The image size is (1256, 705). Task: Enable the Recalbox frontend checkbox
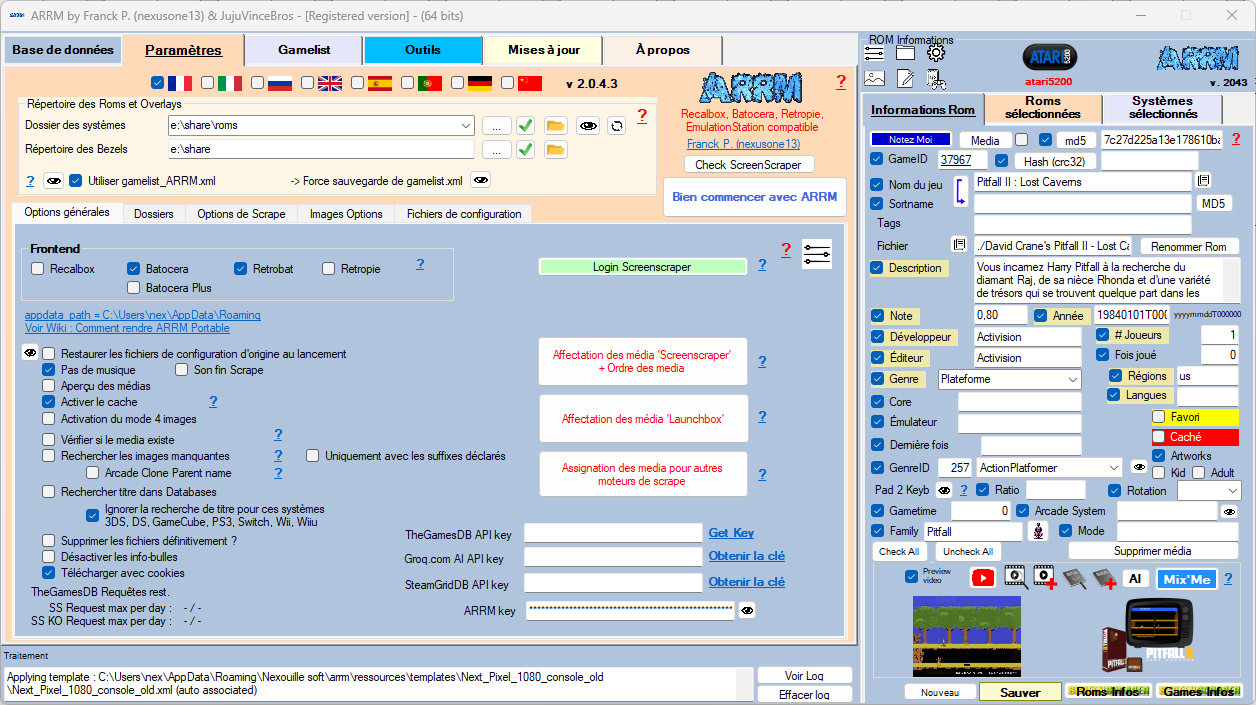point(38,268)
